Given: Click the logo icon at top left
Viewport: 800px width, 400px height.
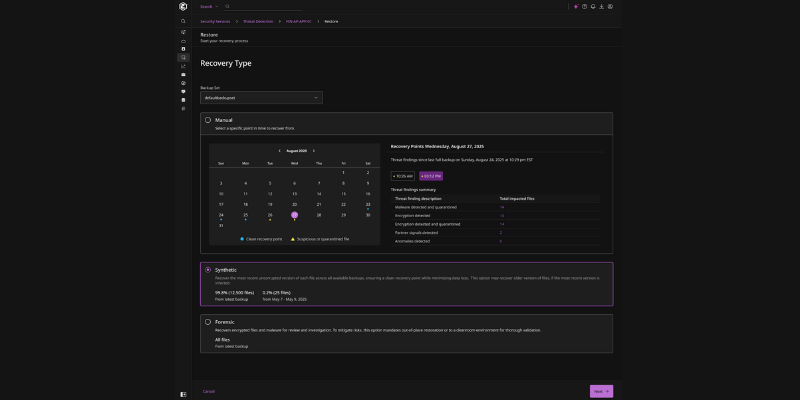Looking at the screenshot, I should tap(182, 6).
